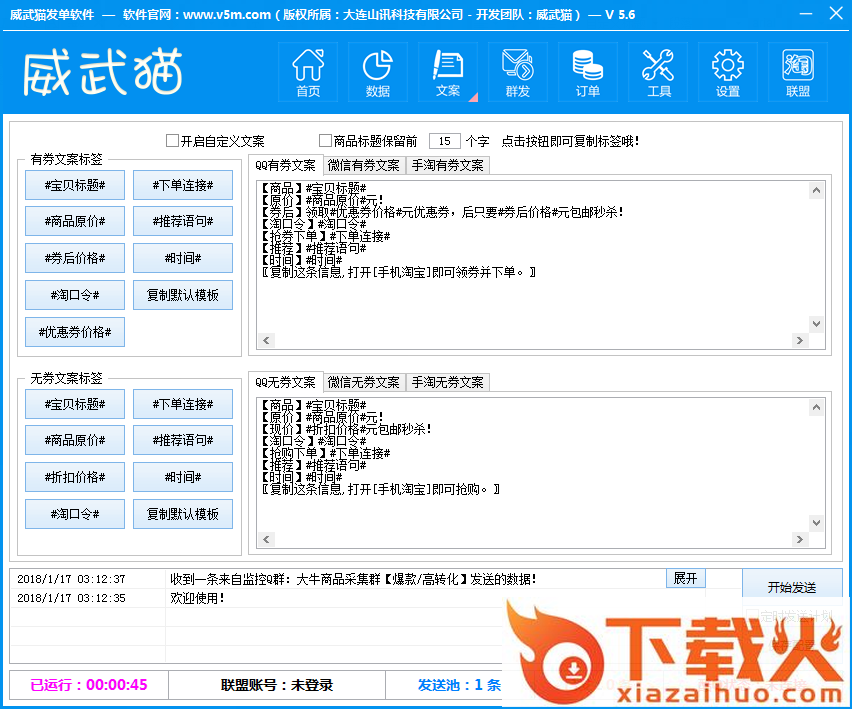Open the 工具 tools icon
Viewport: 852px width, 709px height.
(x=658, y=72)
